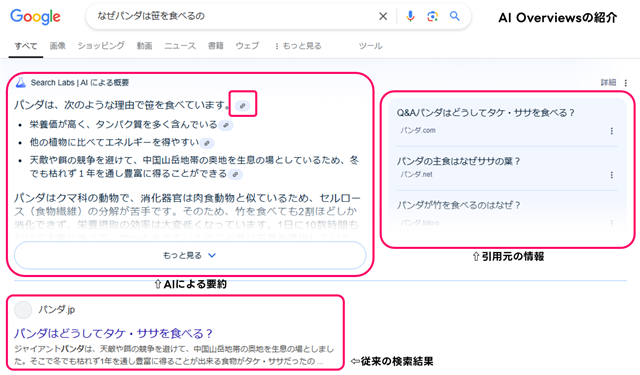Click the 詳細 link
Screen dimensions: 640x375
click(608, 82)
